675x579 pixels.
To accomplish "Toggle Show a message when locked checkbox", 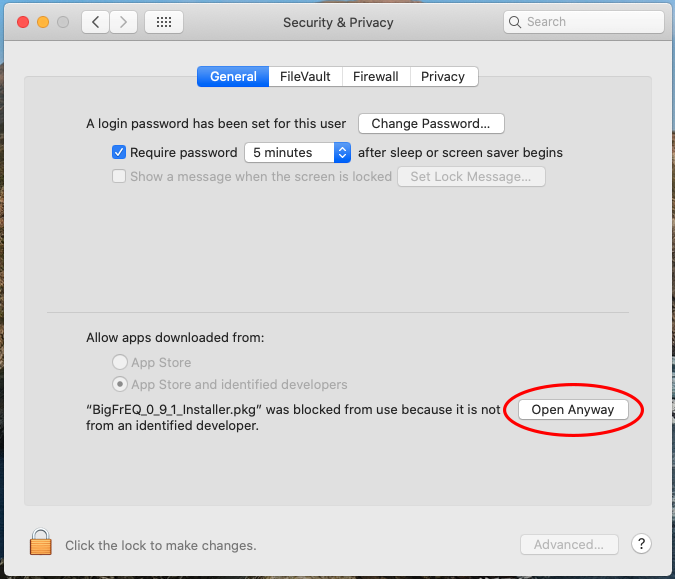I will [119, 176].
